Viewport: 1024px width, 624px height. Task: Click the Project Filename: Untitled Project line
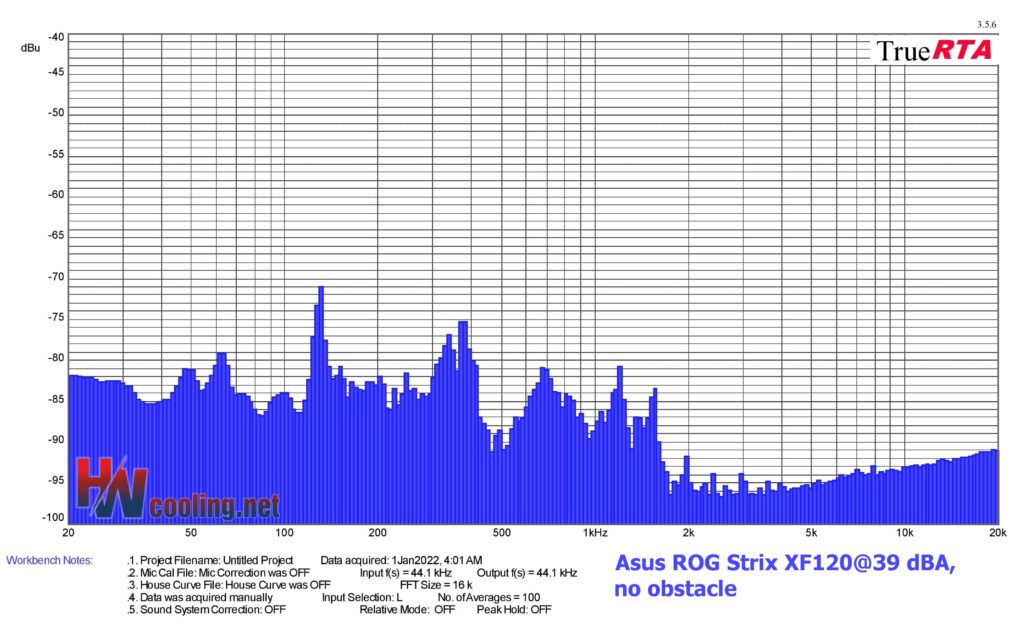210,561
